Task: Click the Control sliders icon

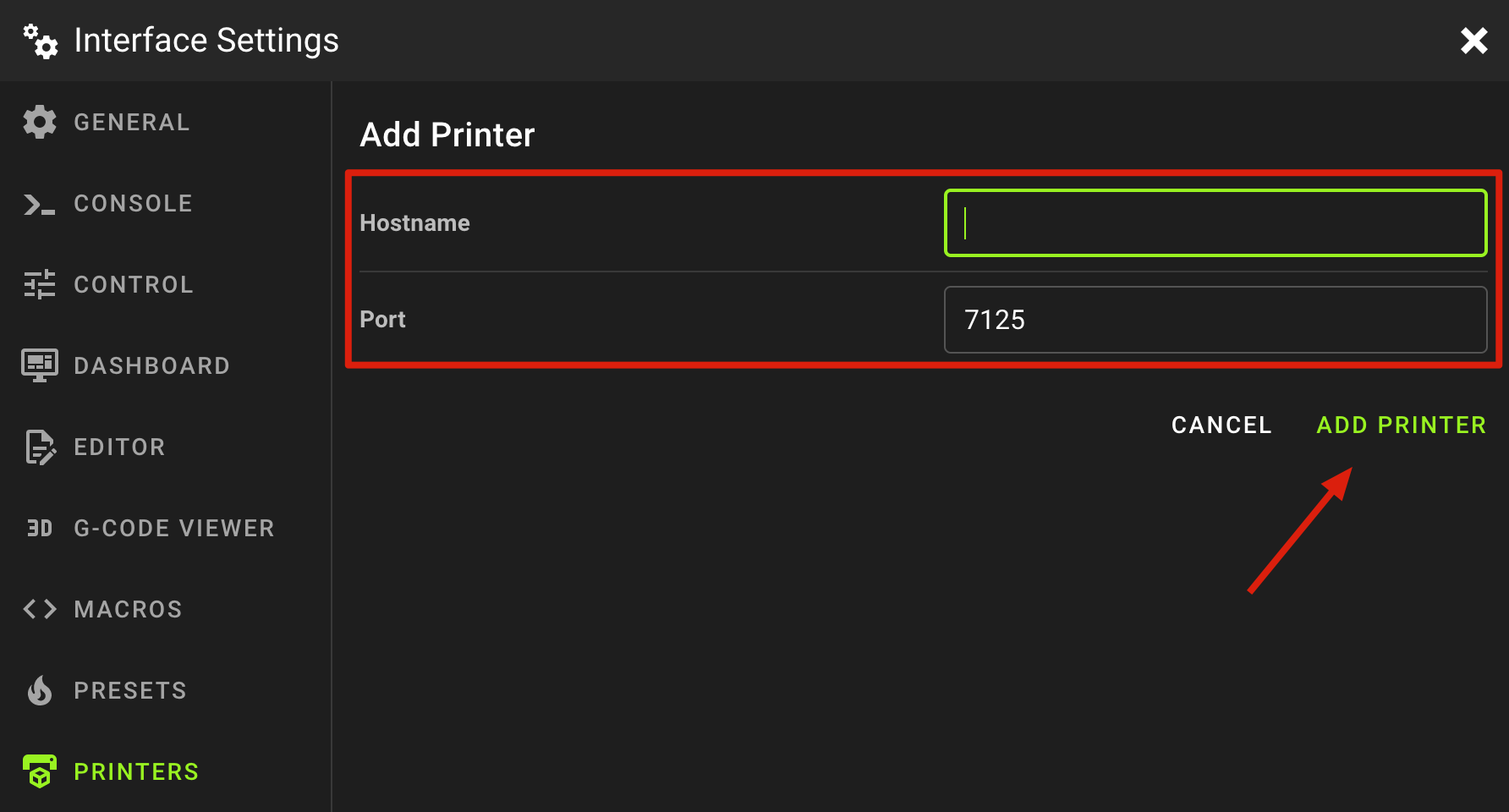Action: [x=40, y=285]
